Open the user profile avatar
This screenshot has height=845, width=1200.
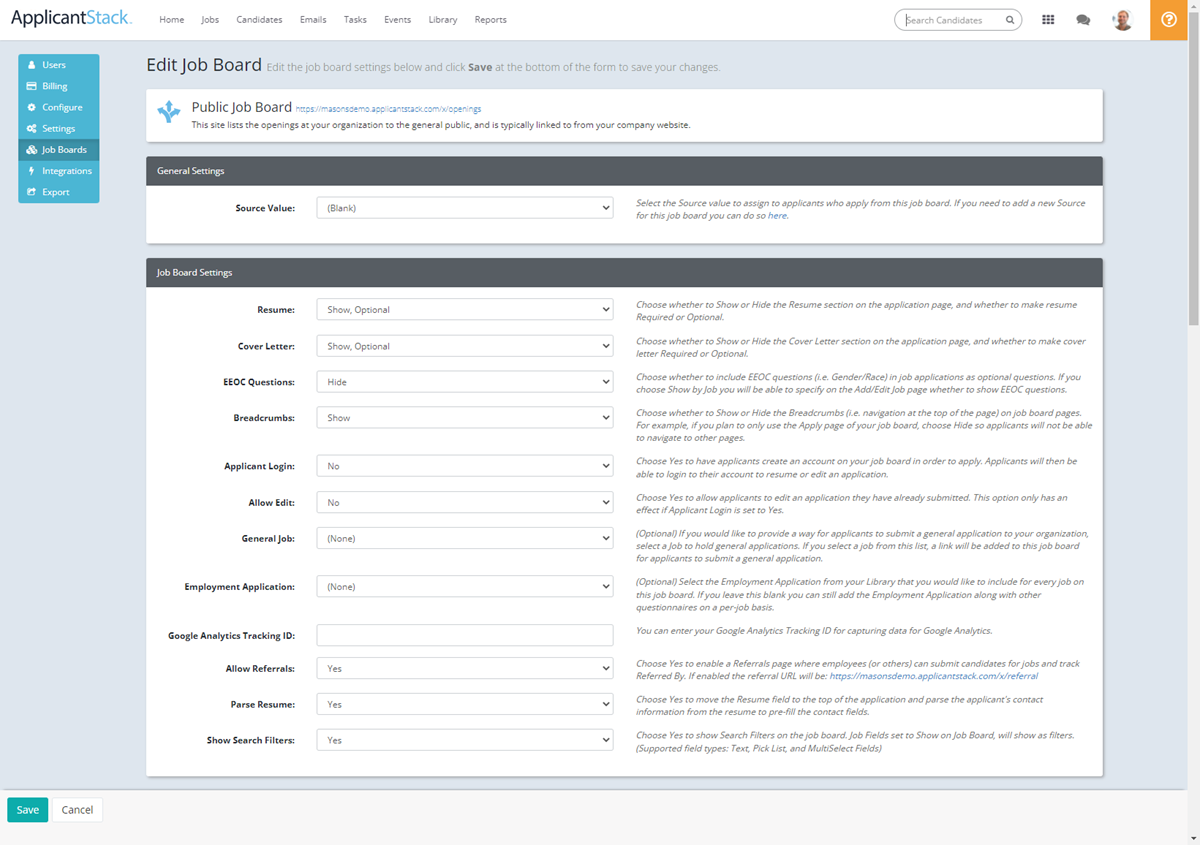pyautogui.click(x=1122, y=19)
